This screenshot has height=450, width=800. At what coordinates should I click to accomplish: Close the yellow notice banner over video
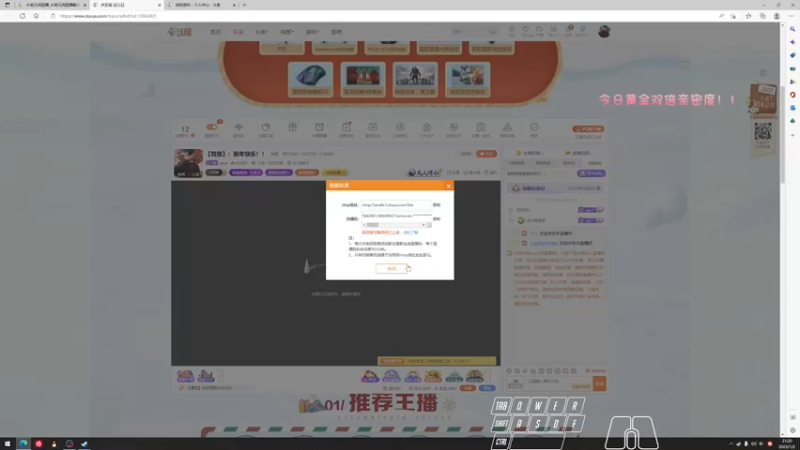coord(491,361)
